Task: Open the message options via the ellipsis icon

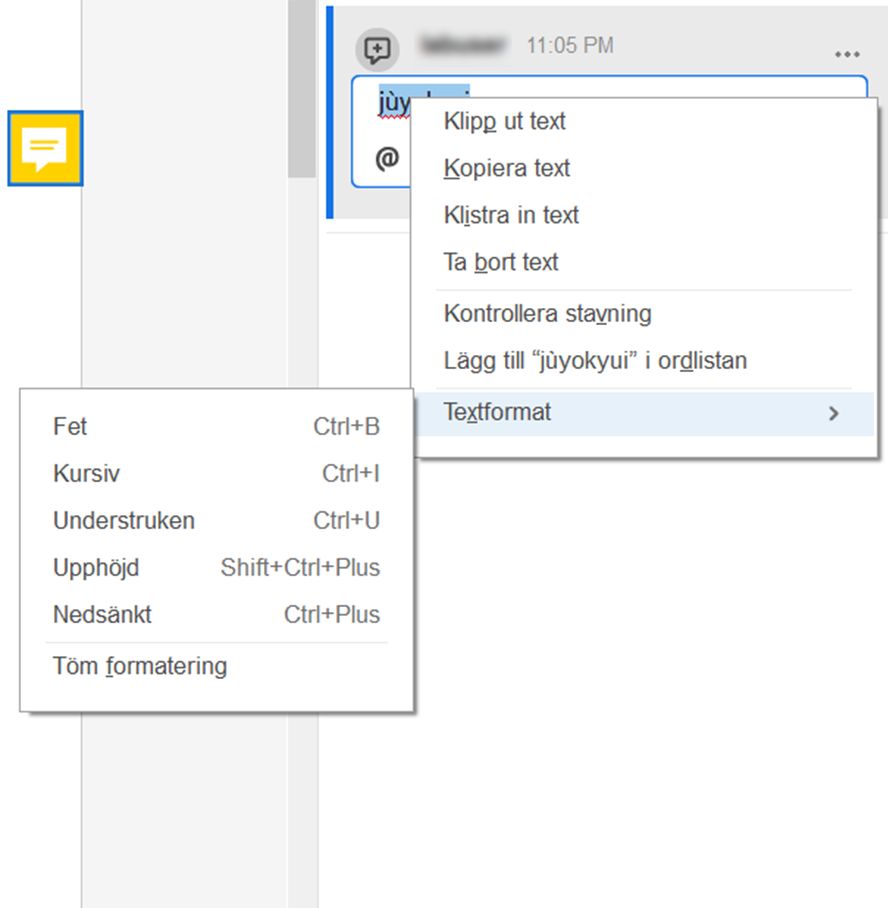Action: 846,54
